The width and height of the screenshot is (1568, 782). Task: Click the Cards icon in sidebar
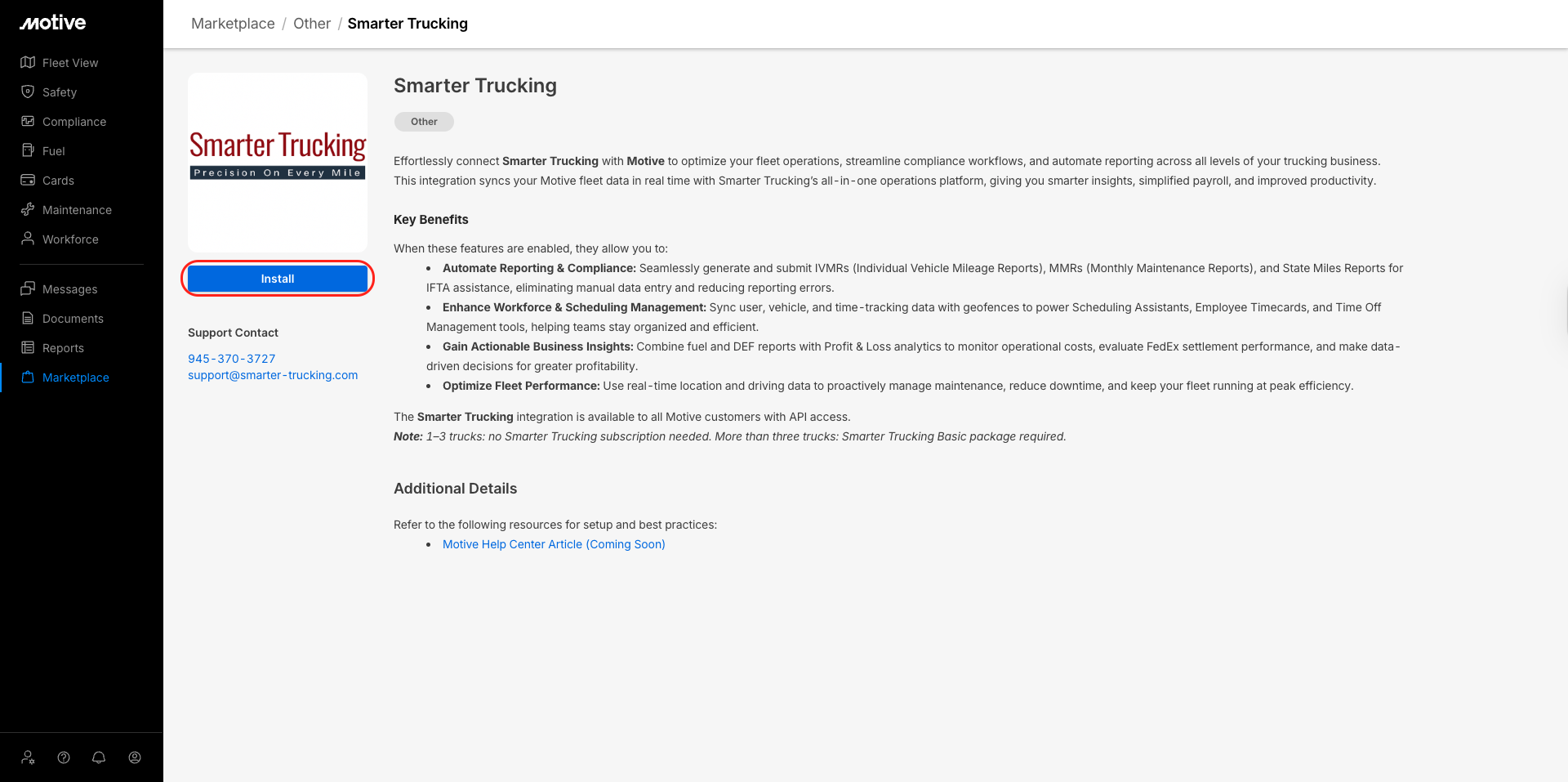[x=28, y=181]
